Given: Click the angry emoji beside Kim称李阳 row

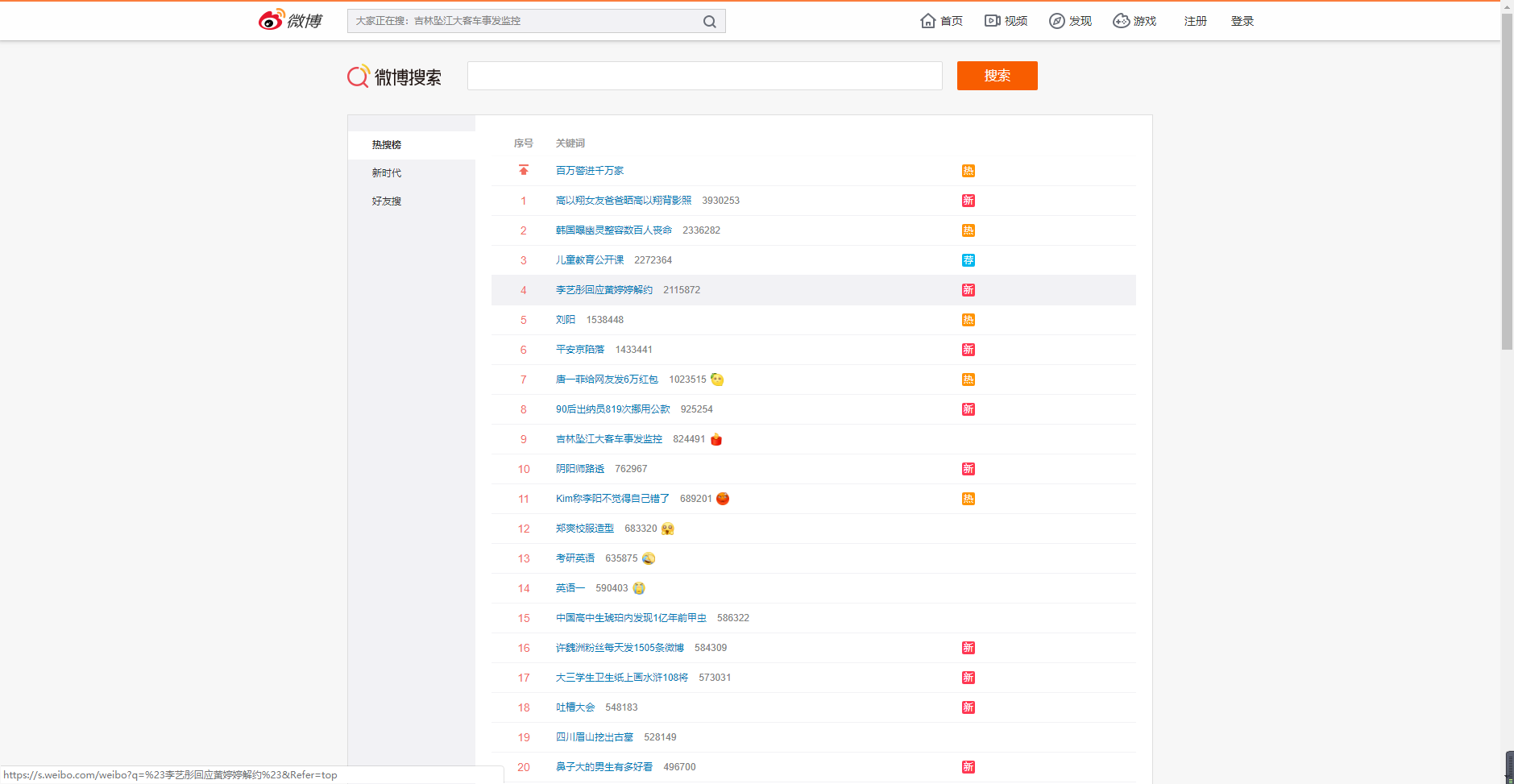Looking at the screenshot, I should (723, 499).
